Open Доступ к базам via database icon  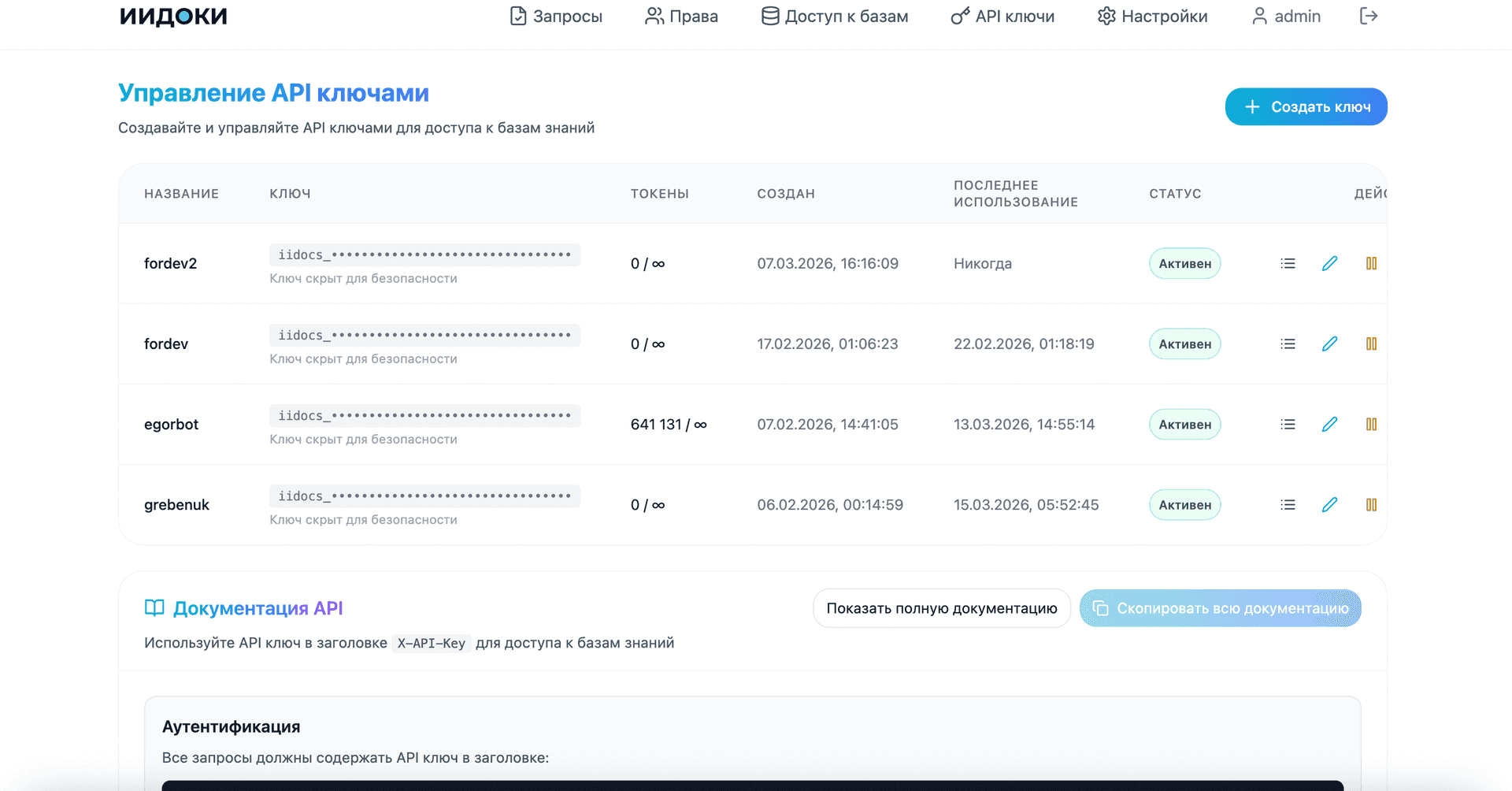(768, 15)
